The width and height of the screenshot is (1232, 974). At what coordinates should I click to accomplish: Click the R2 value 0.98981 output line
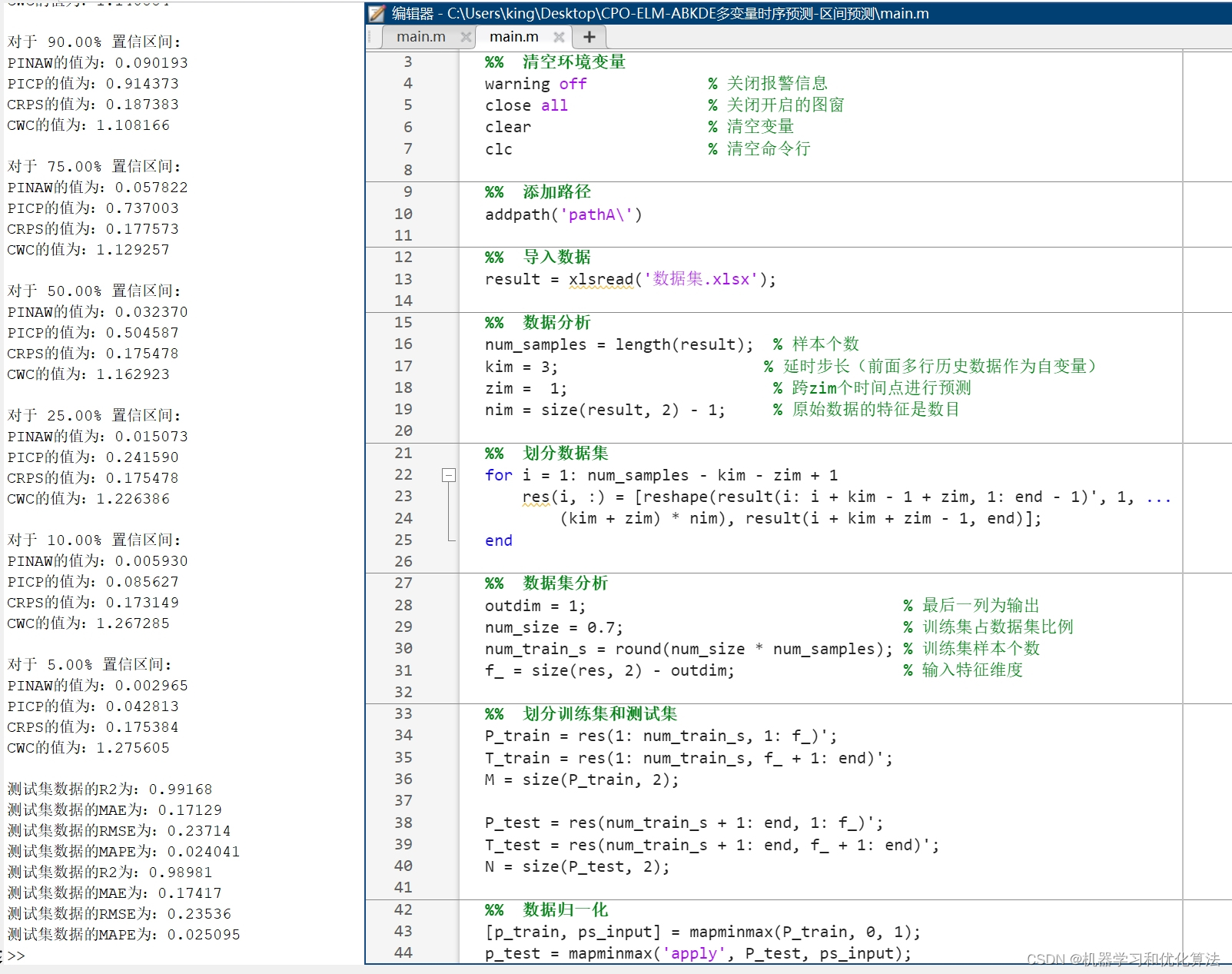[110, 872]
